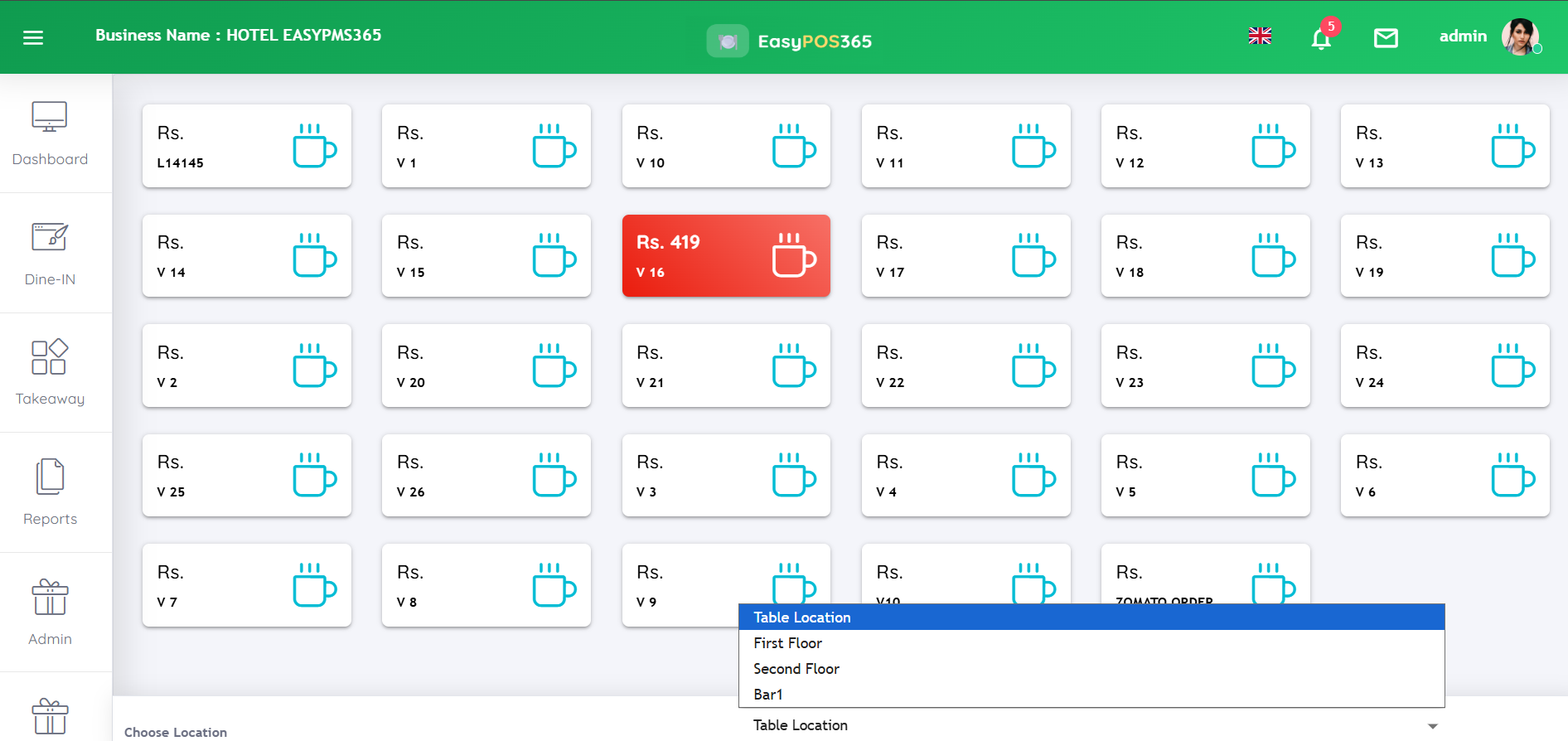
Task: Click the cup icon on table V 14
Action: click(315, 255)
